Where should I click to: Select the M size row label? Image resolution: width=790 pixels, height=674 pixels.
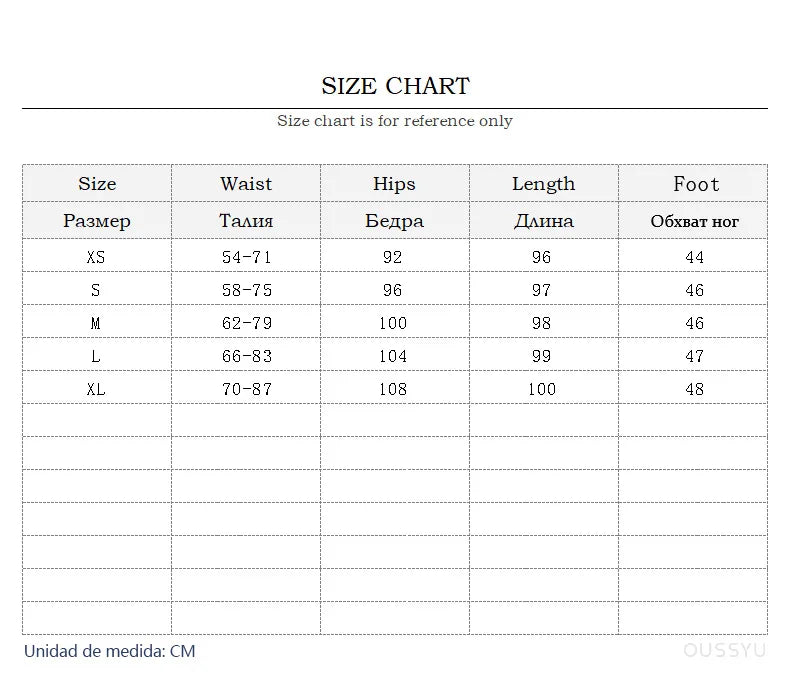(96, 323)
